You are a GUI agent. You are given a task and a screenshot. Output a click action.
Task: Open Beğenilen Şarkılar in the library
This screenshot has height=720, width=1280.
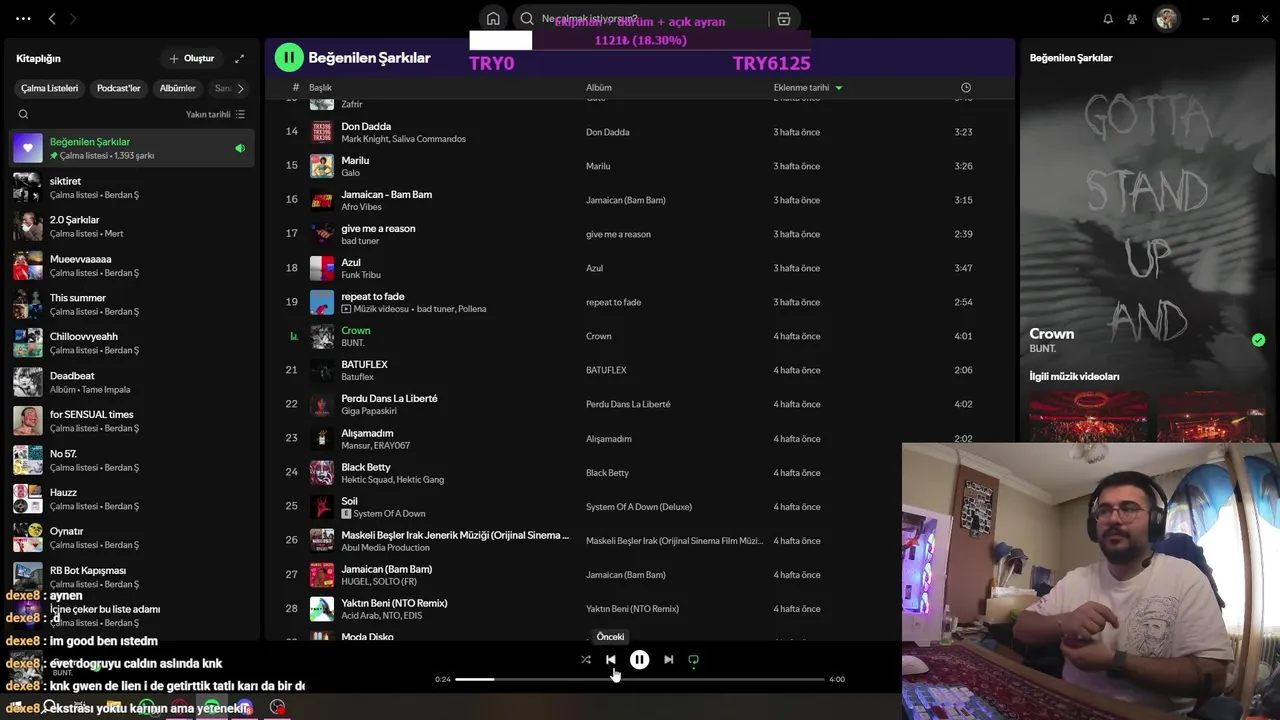130,148
